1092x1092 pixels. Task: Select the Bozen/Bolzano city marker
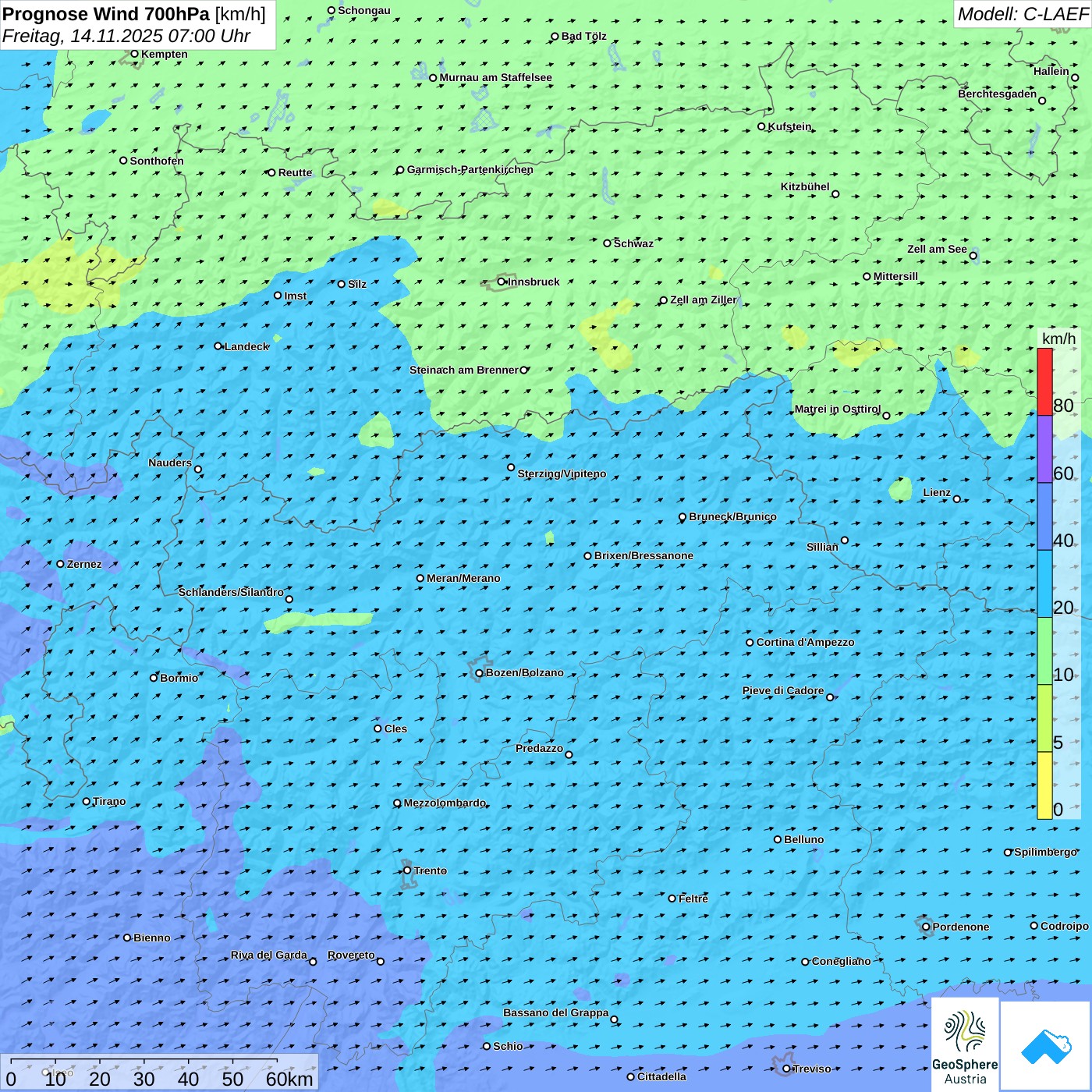[479, 672]
